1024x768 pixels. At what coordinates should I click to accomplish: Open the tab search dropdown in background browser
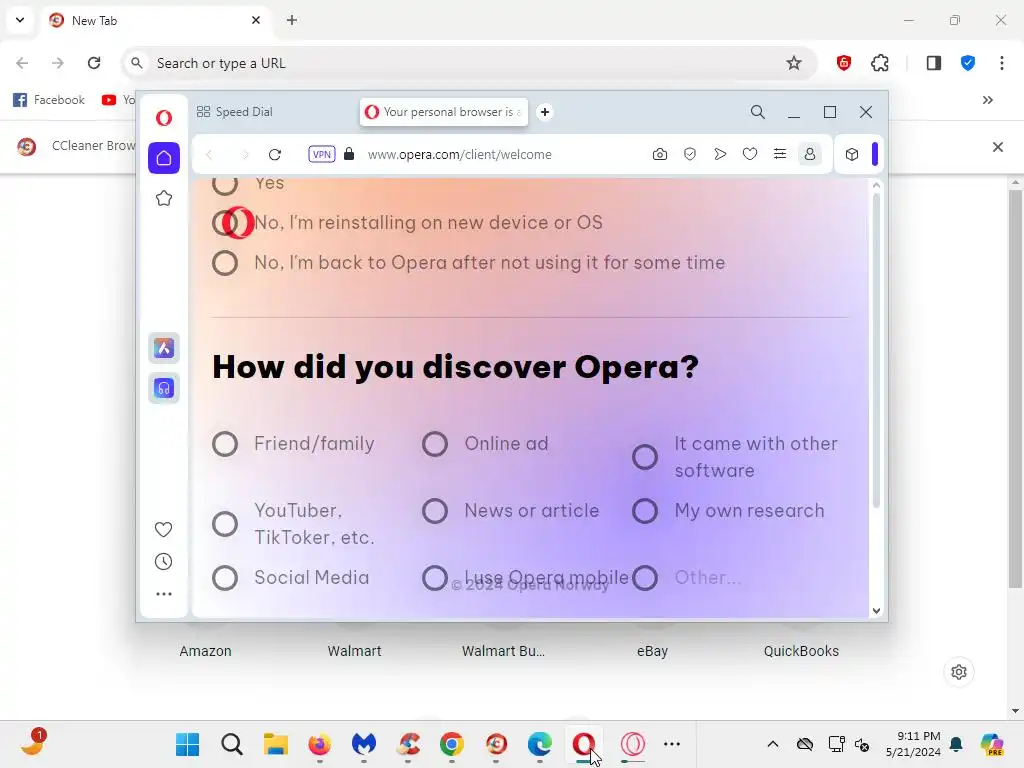point(20,20)
